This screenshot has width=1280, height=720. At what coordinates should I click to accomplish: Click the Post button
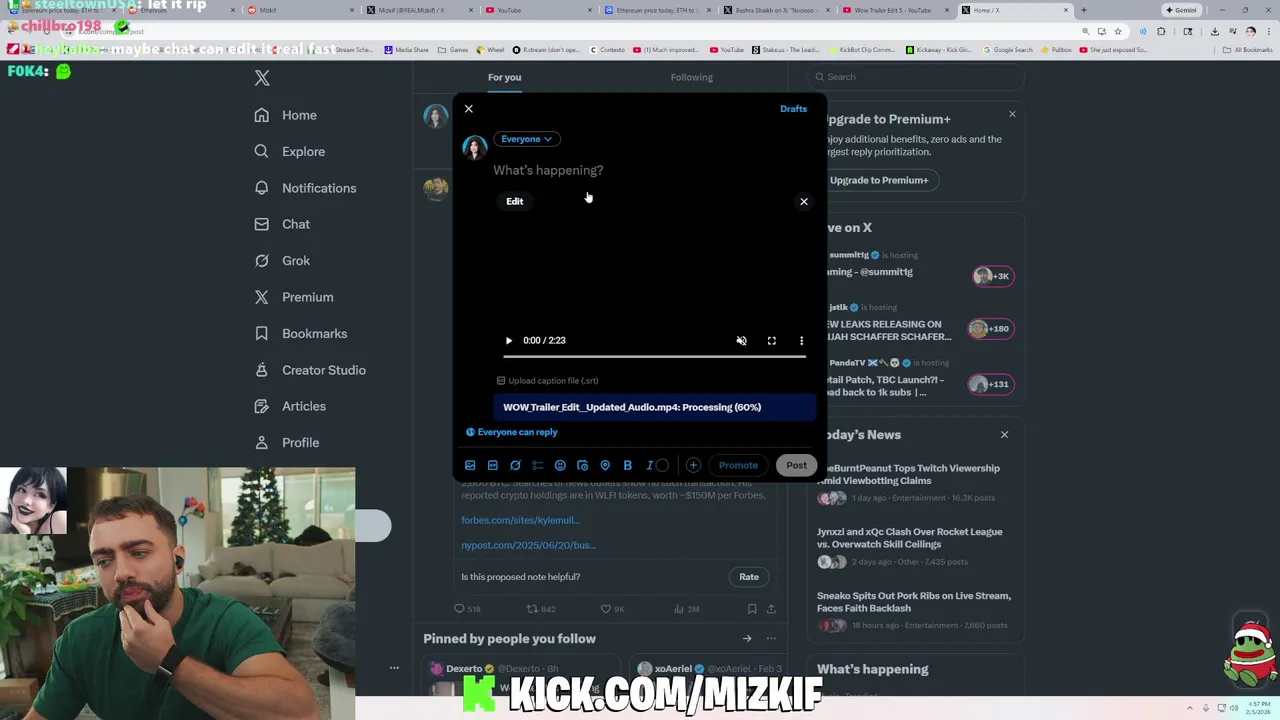coord(796,465)
